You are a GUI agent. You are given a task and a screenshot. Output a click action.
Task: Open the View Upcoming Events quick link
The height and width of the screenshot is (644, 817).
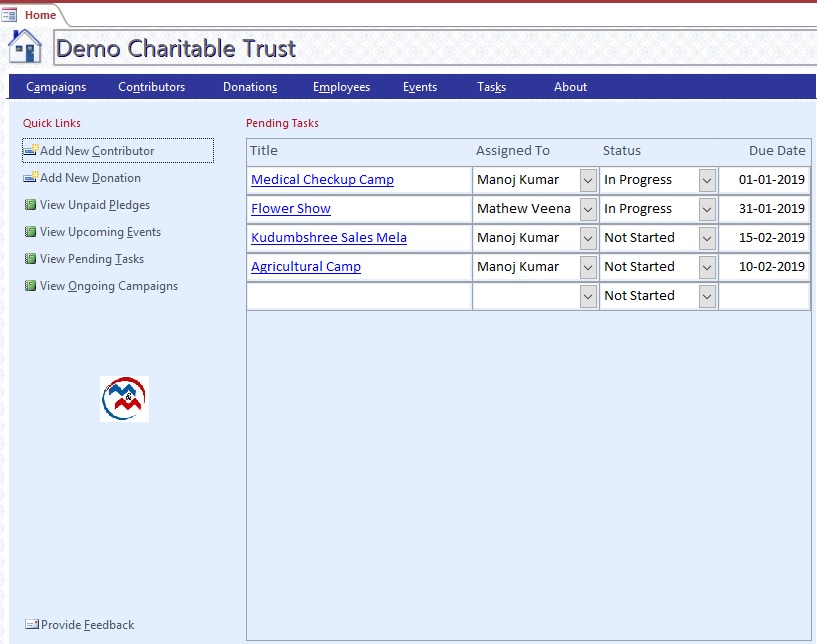(x=93, y=232)
